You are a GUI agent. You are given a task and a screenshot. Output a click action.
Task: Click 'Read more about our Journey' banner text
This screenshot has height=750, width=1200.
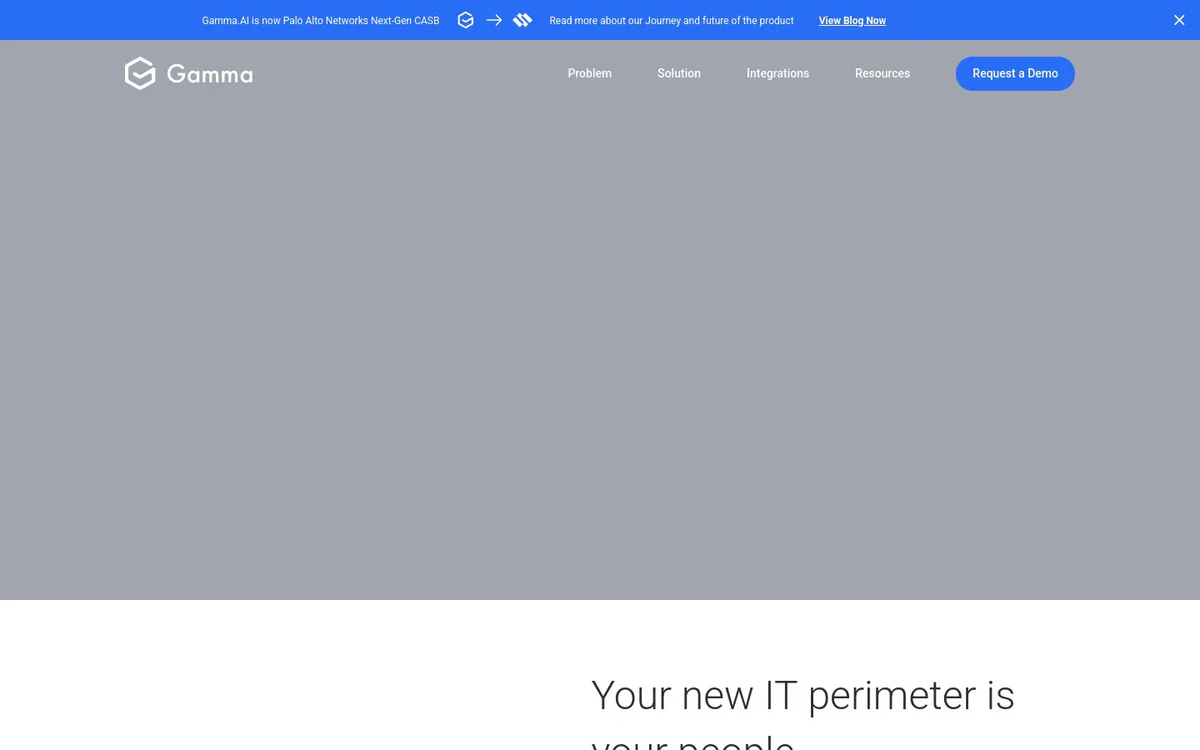click(x=672, y=20)
